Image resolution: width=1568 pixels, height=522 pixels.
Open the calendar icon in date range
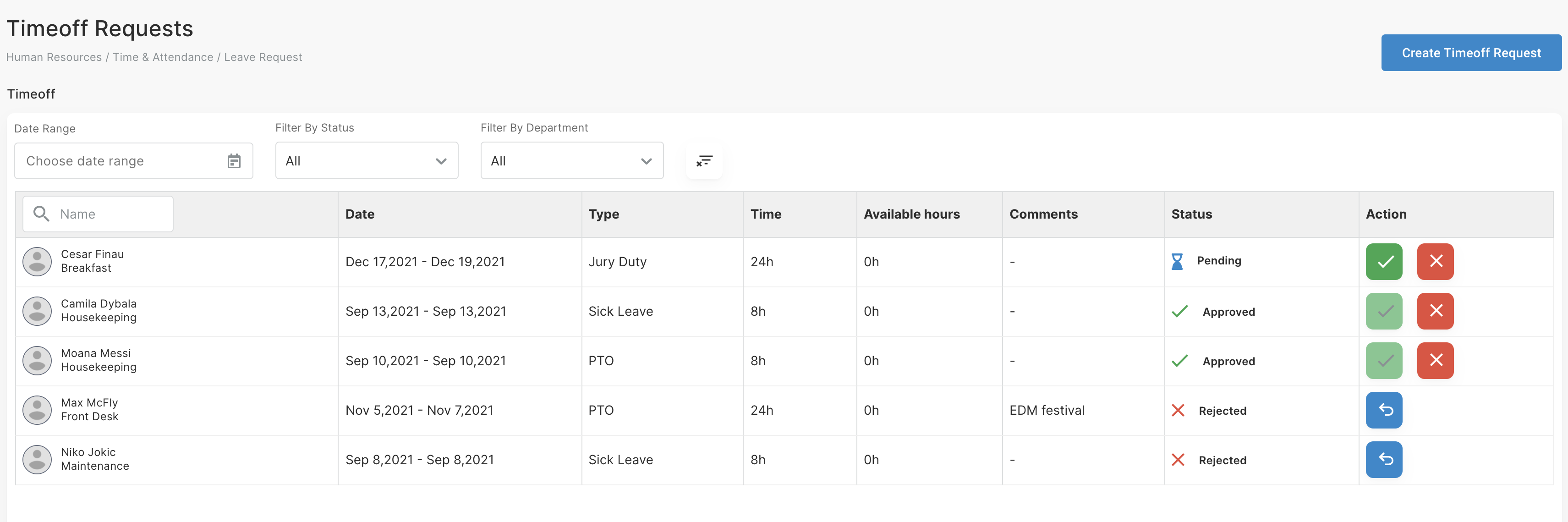(234, 161)
